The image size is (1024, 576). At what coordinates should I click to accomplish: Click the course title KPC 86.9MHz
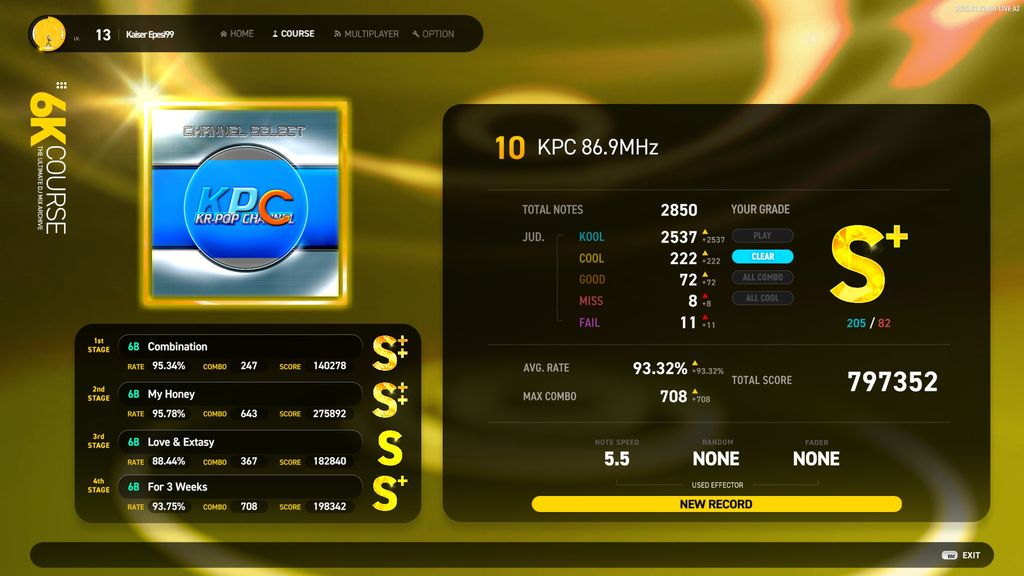click(x=598, y=147)
